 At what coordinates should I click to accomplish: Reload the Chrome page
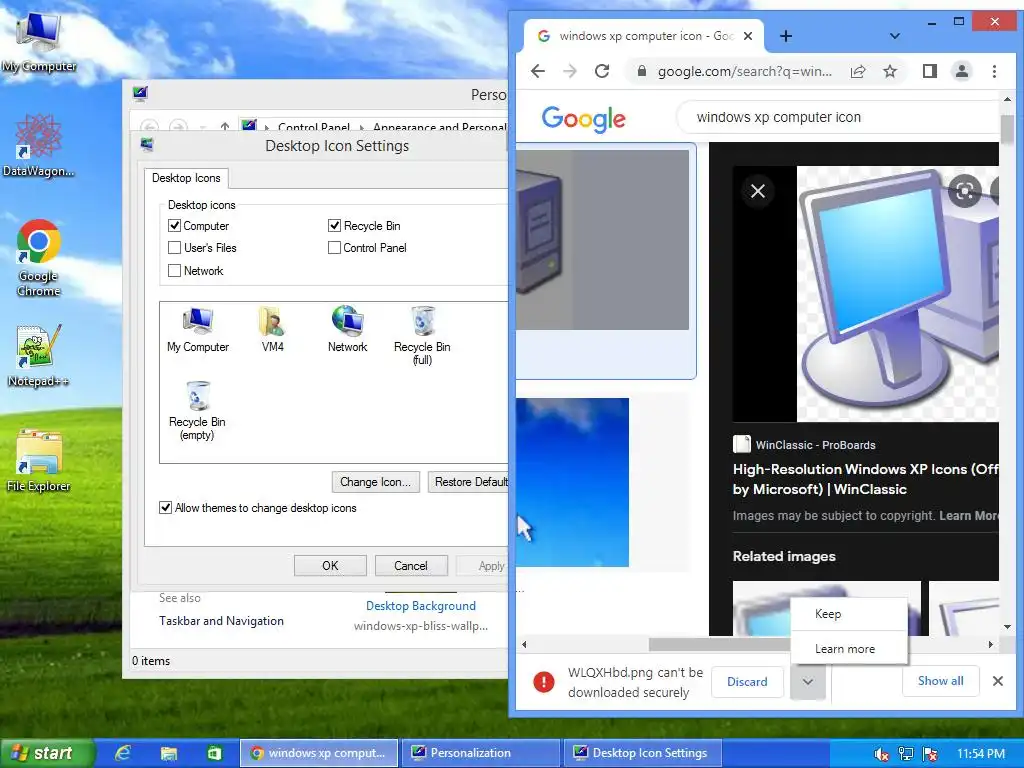pos(602,71)
